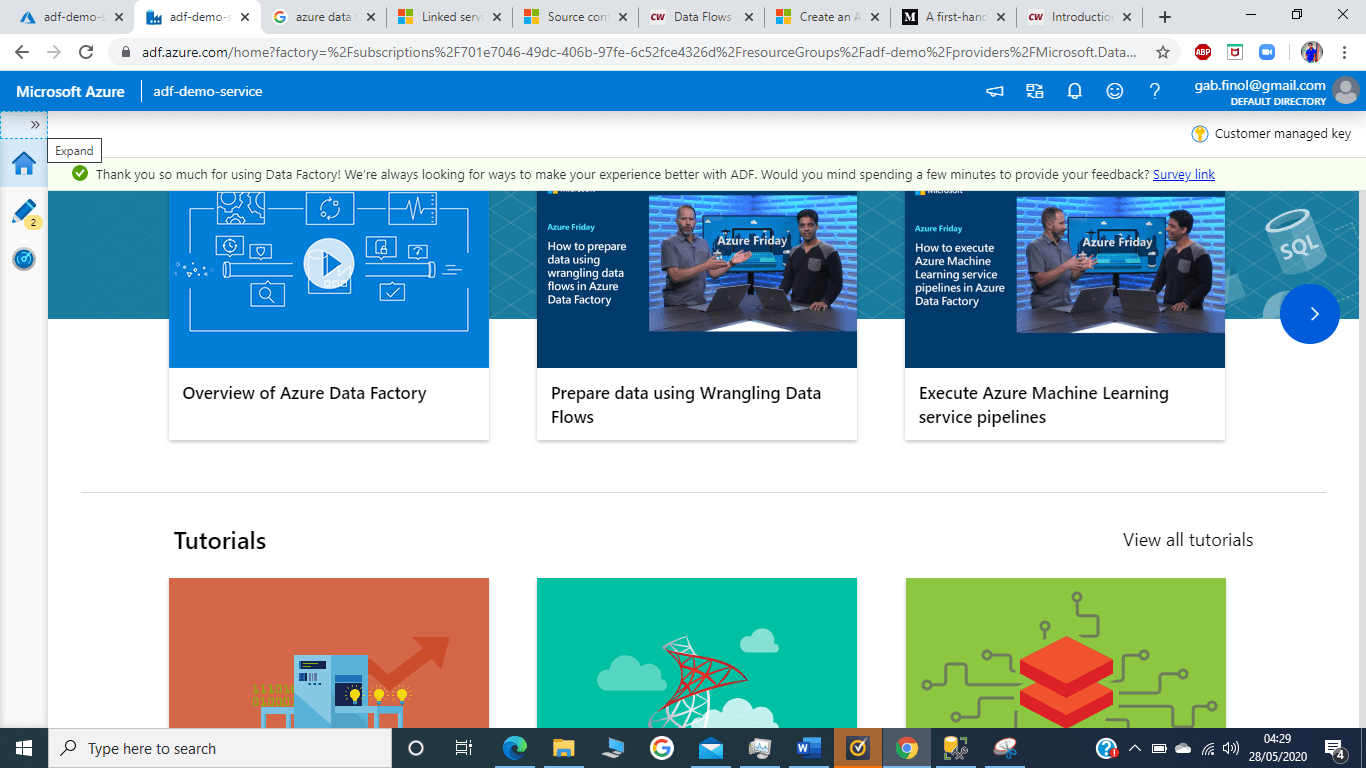Click View all tutorials link

[1187, 540]
